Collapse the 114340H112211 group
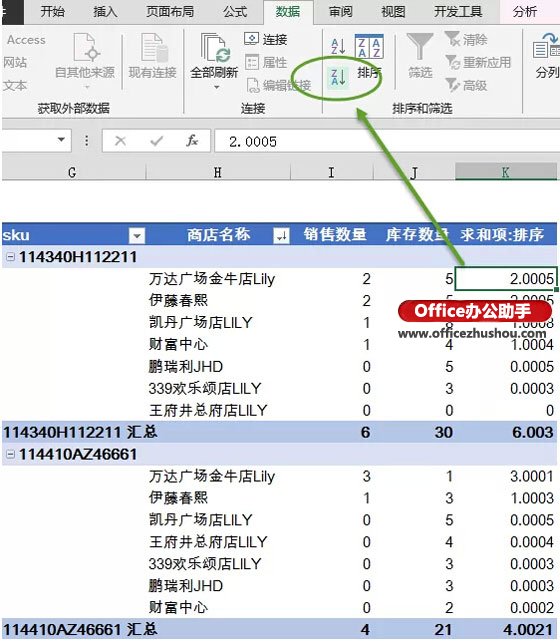The height and width of the screenshot is (642, 560). tap(10, 257)
